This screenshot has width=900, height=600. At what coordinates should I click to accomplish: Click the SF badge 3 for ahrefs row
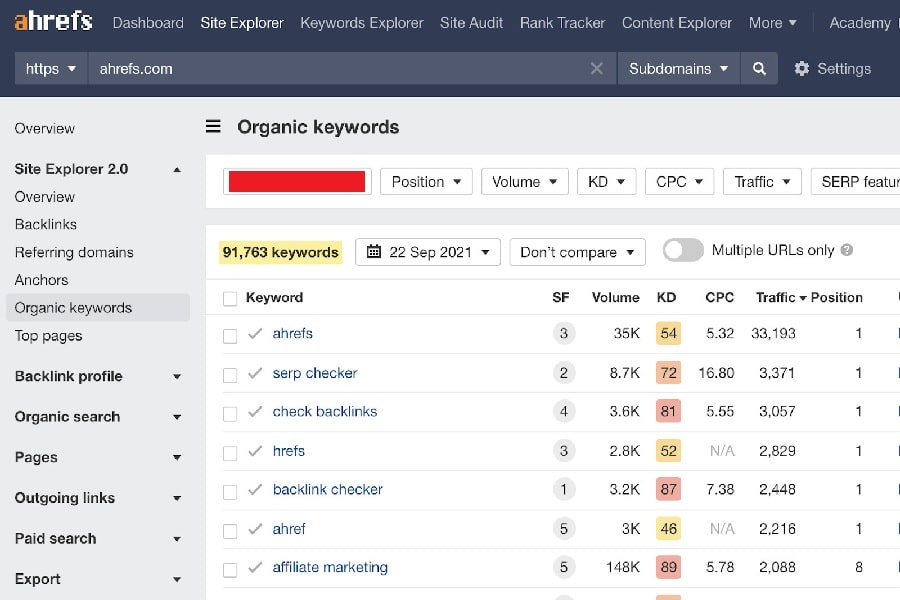click(x=564, y=334)
